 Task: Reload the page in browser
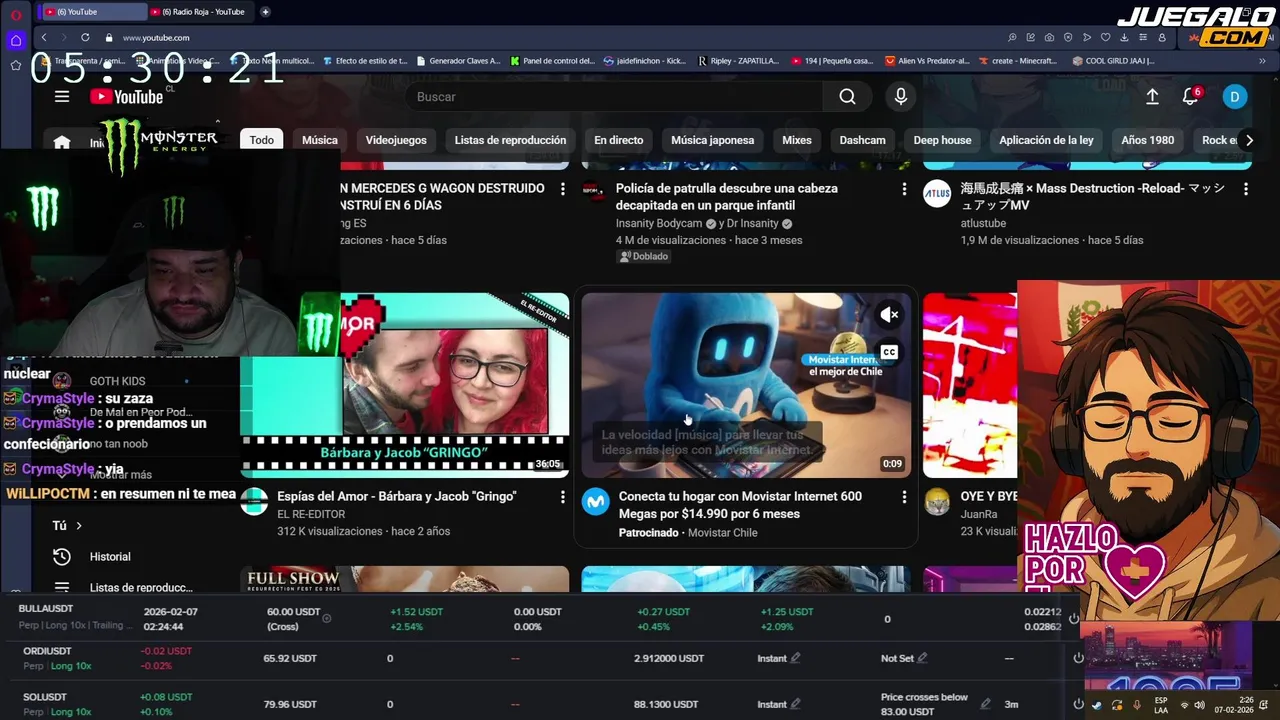tap(85, 38)
